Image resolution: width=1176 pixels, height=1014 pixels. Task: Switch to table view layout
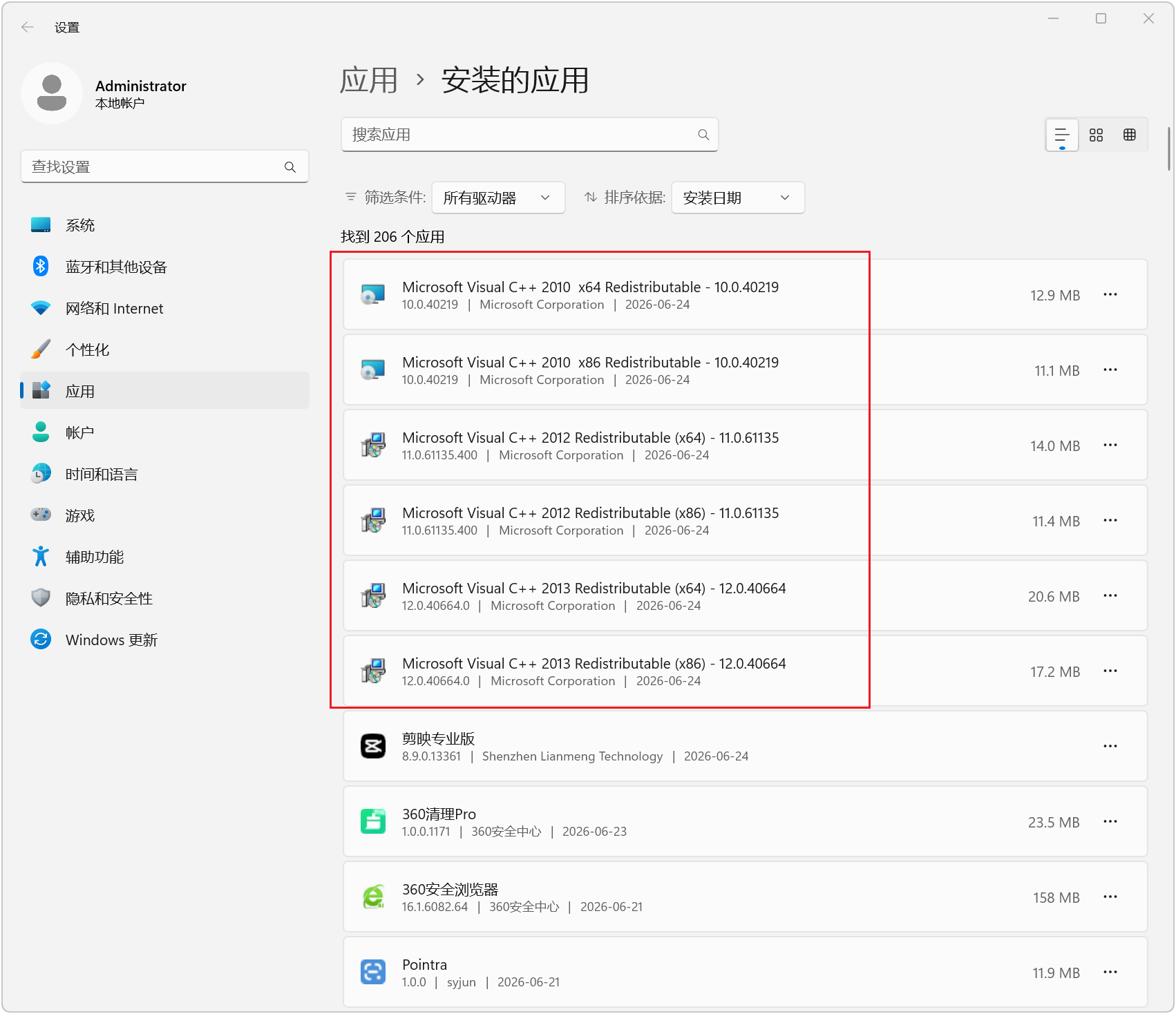tap(1130, 135)
